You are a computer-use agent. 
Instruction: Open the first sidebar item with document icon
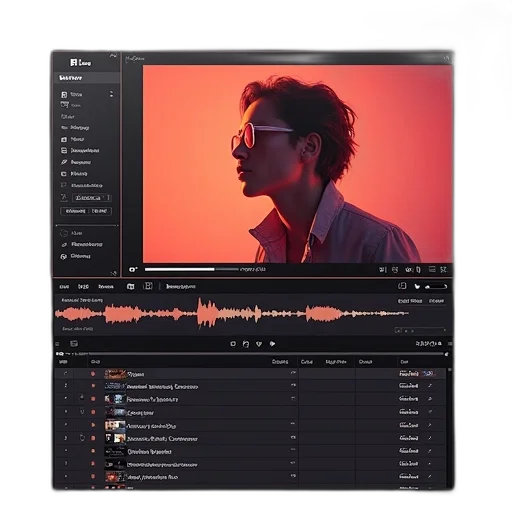tap(72, 95)
